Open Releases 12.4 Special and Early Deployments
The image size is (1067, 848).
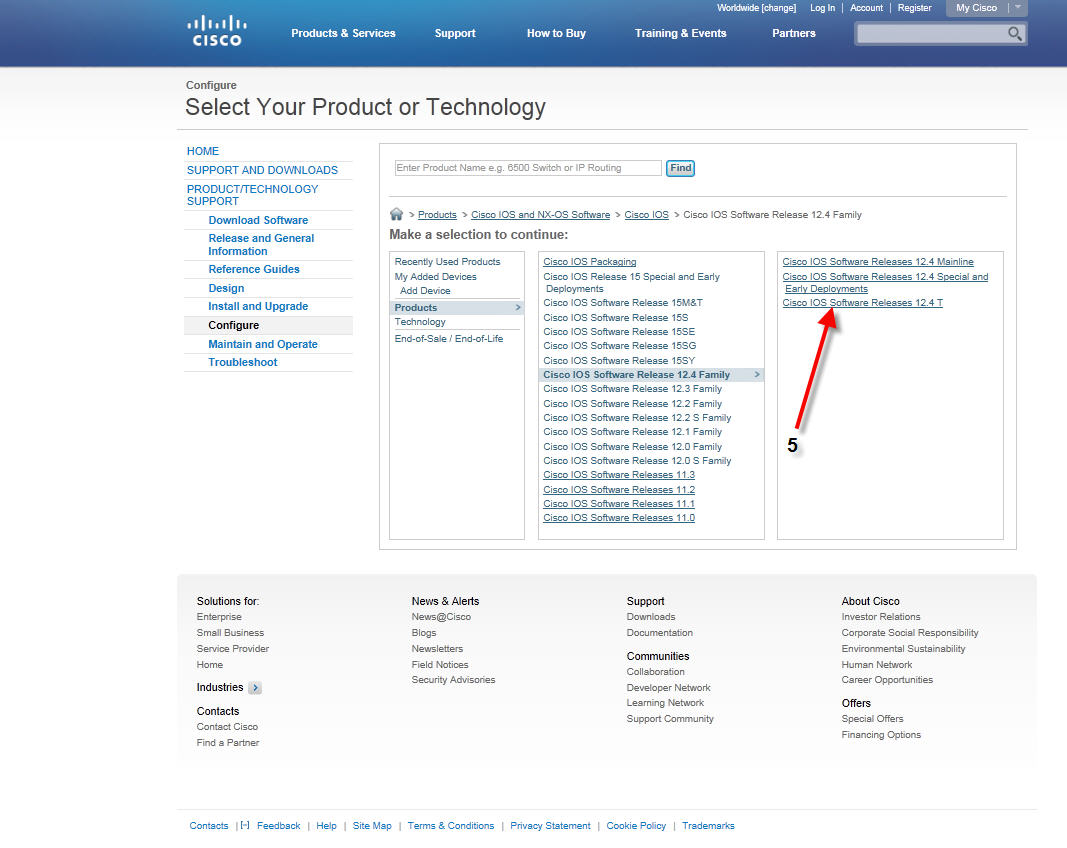click(x=885, y=283)
